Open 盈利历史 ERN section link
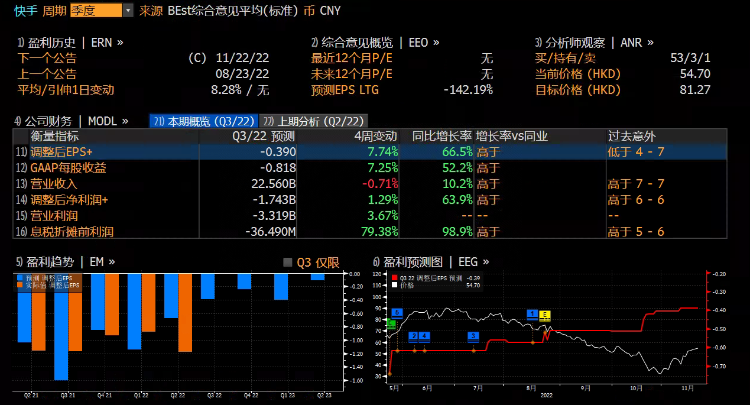750x405 pixels. point(71,43)
